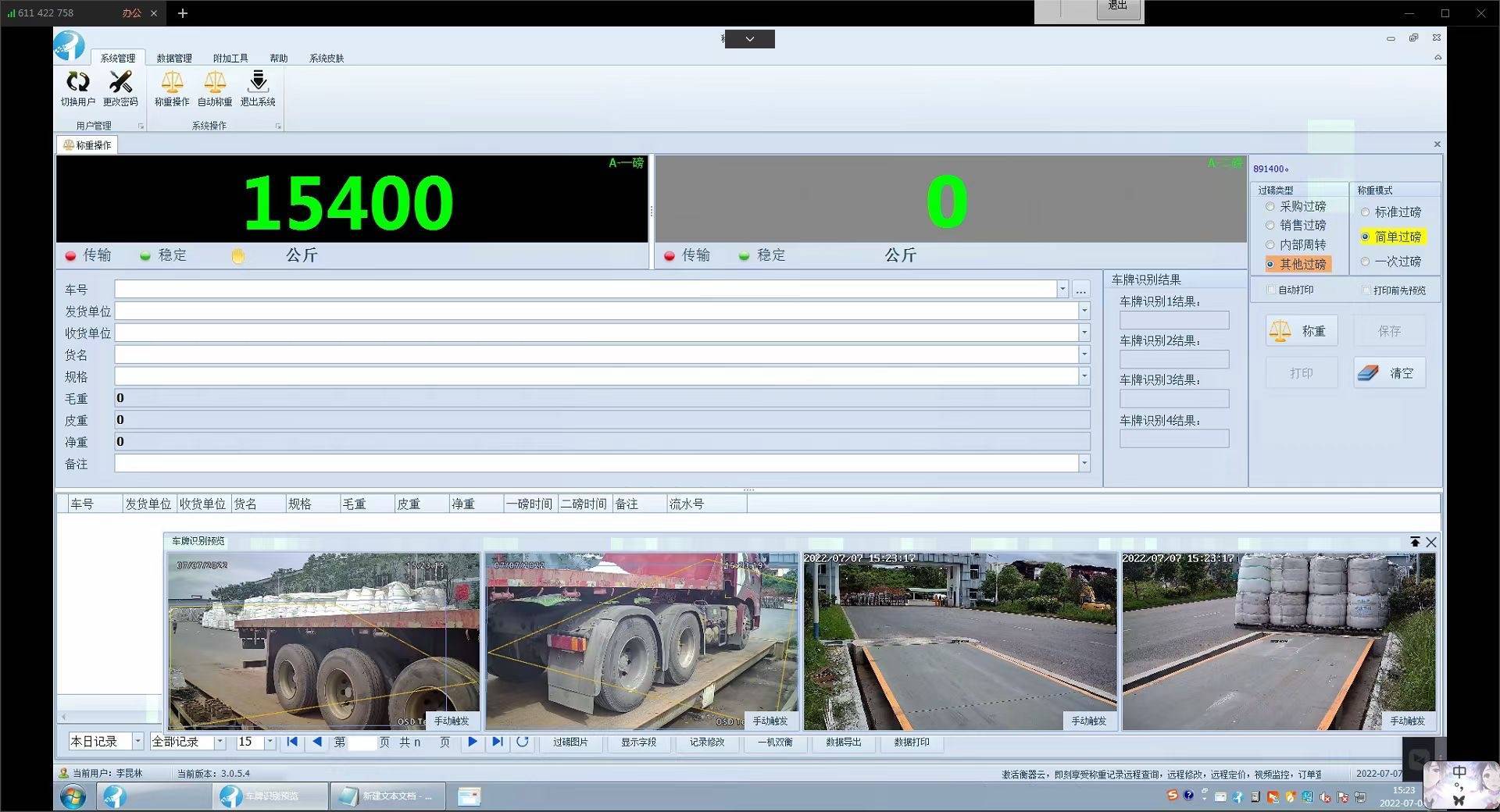Viewport: 1500px width, 812px height.
Task: Expand the 货名 dropdown list
Action: pos(1084,354)
